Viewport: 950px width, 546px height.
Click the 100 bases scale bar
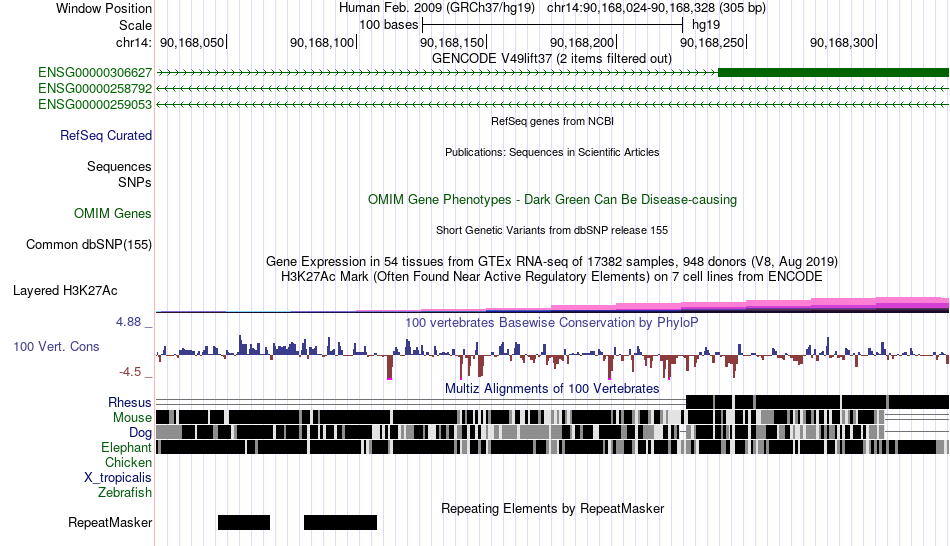pyautogui.click(x=553, y=25)
